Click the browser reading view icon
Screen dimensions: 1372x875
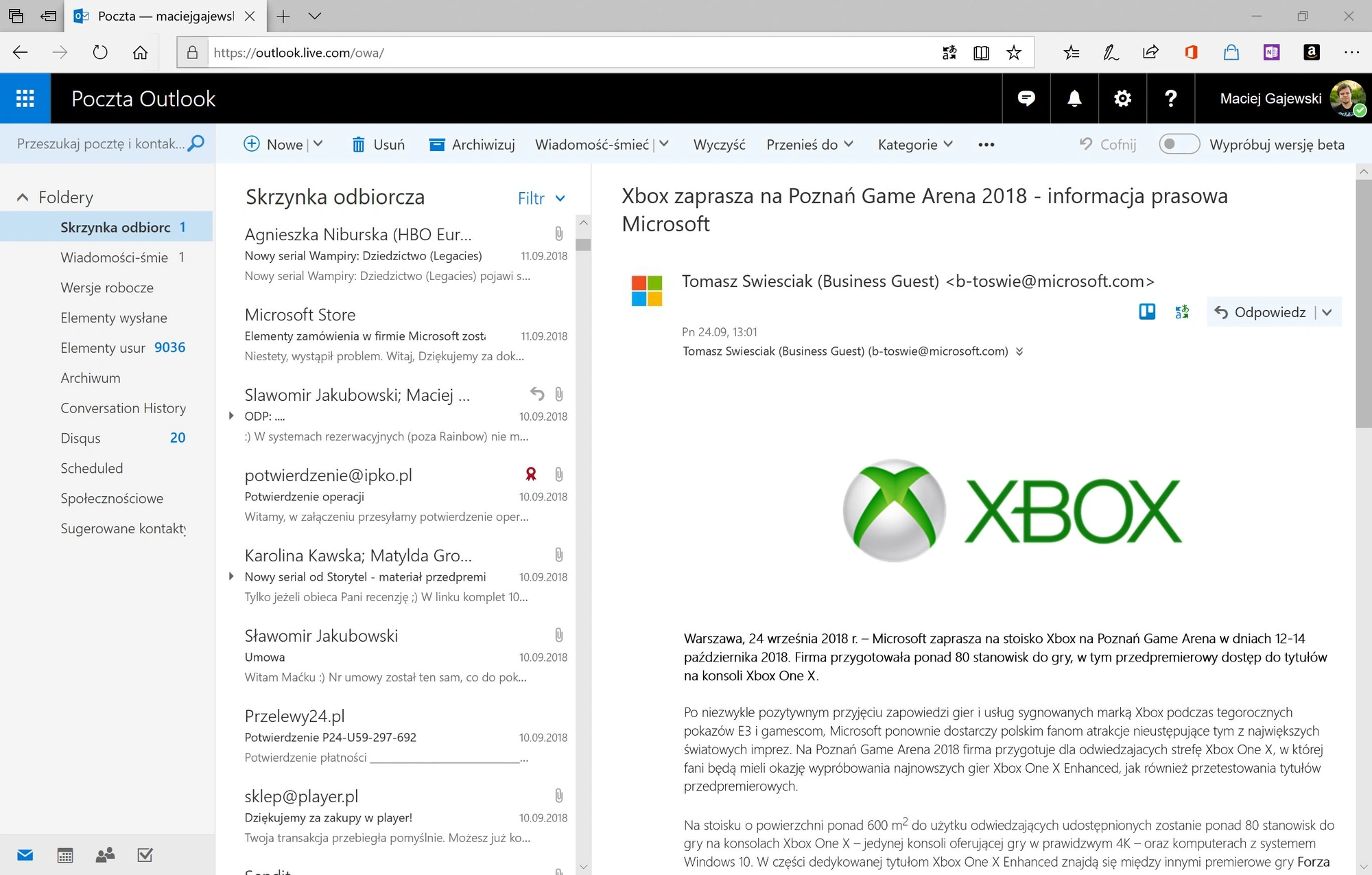point(981,53)
